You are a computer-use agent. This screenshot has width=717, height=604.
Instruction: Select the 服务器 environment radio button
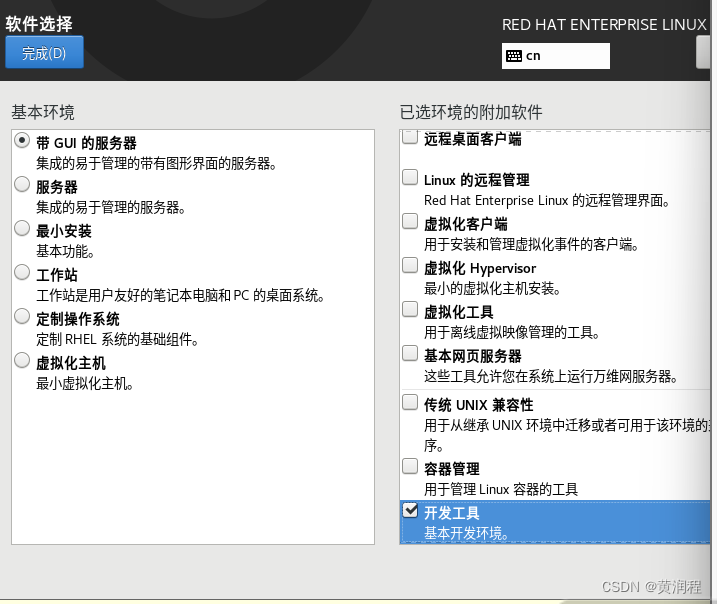pyautogui.click(x=22, y=184)
